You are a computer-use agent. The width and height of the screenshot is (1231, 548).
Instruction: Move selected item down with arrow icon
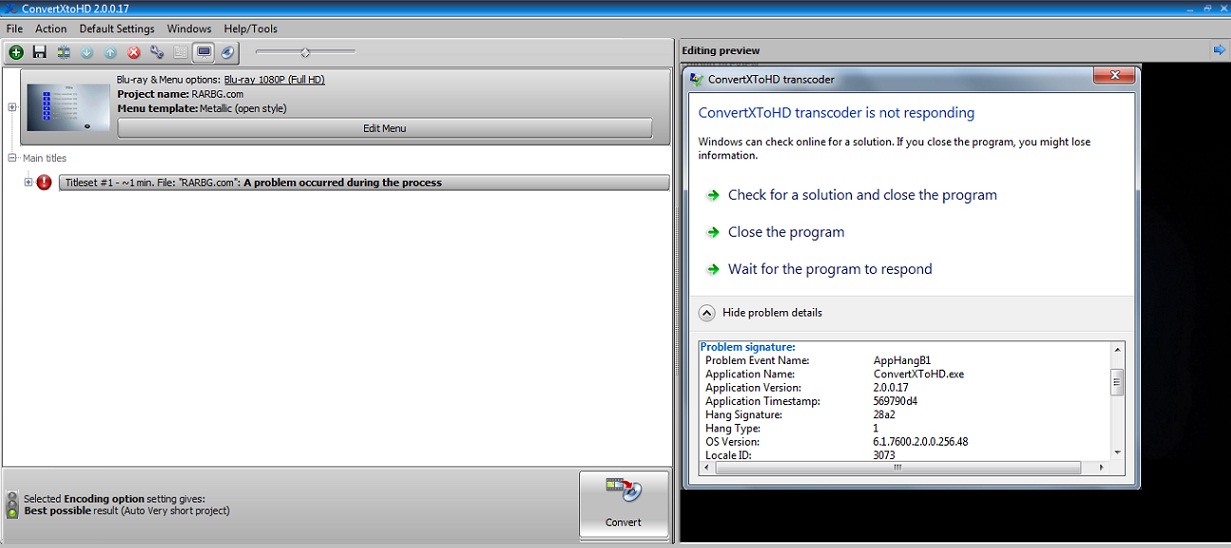87,52
